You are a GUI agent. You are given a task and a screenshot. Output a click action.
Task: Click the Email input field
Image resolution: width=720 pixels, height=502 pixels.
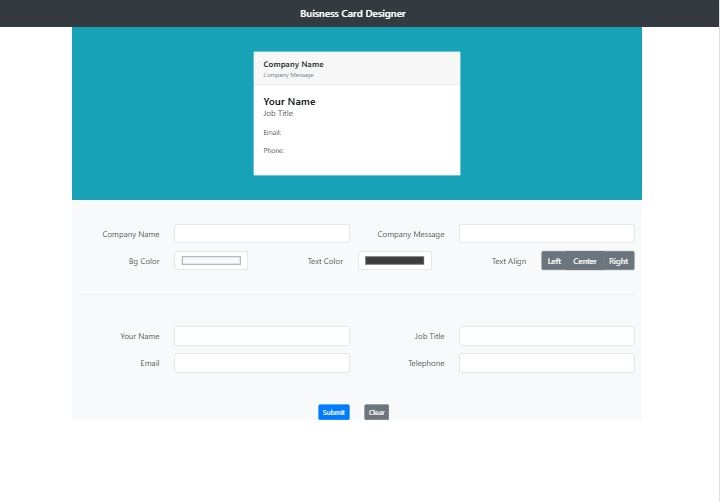point(262,363)
